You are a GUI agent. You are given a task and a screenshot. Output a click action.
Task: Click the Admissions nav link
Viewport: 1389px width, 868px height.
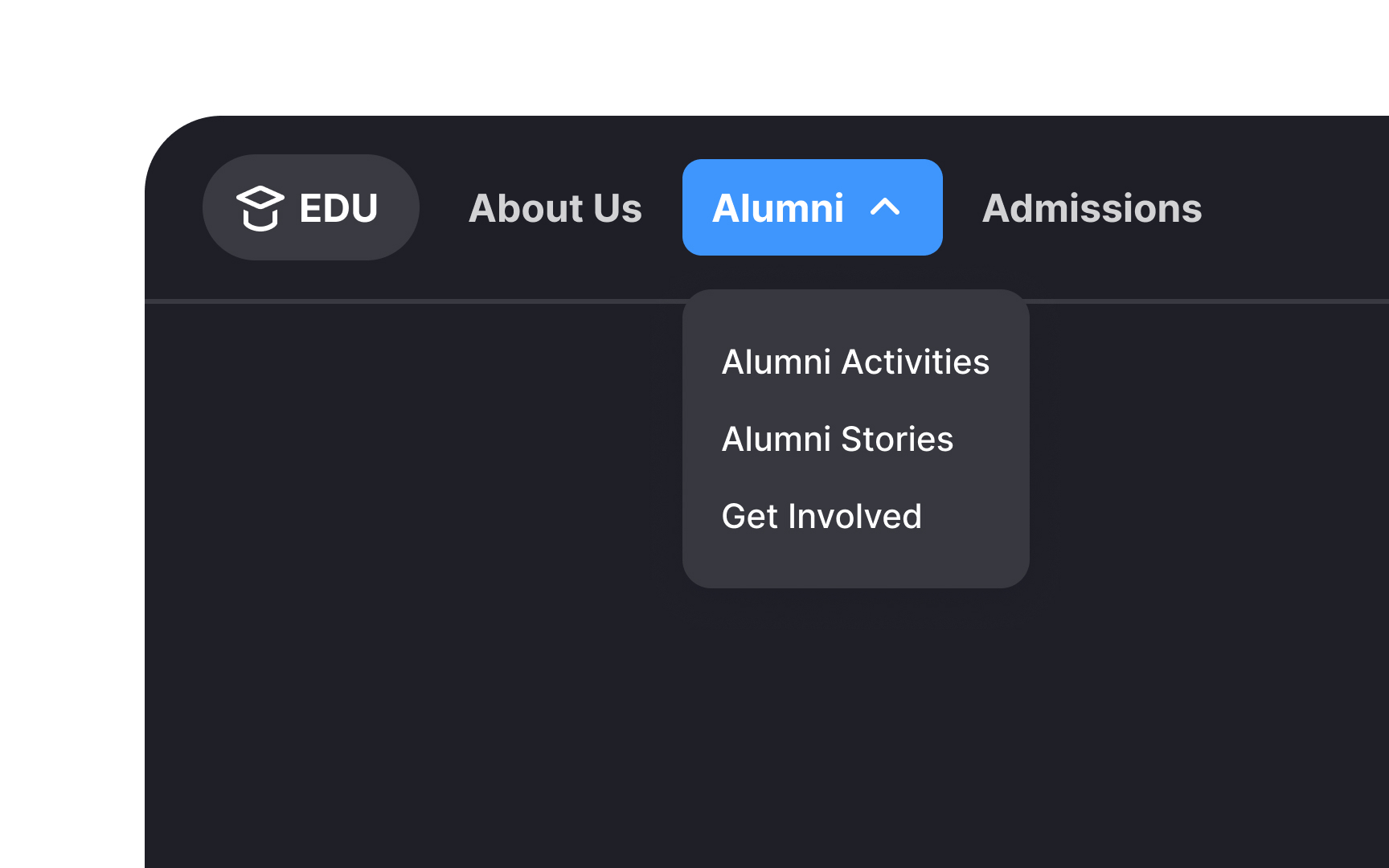pos(1092,208)
